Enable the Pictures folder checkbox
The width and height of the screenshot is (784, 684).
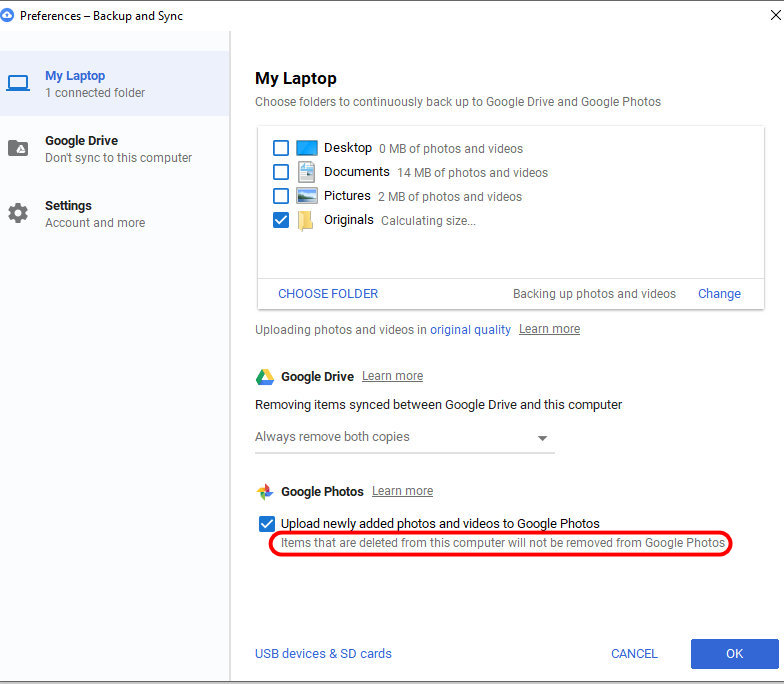pos(281,196)
